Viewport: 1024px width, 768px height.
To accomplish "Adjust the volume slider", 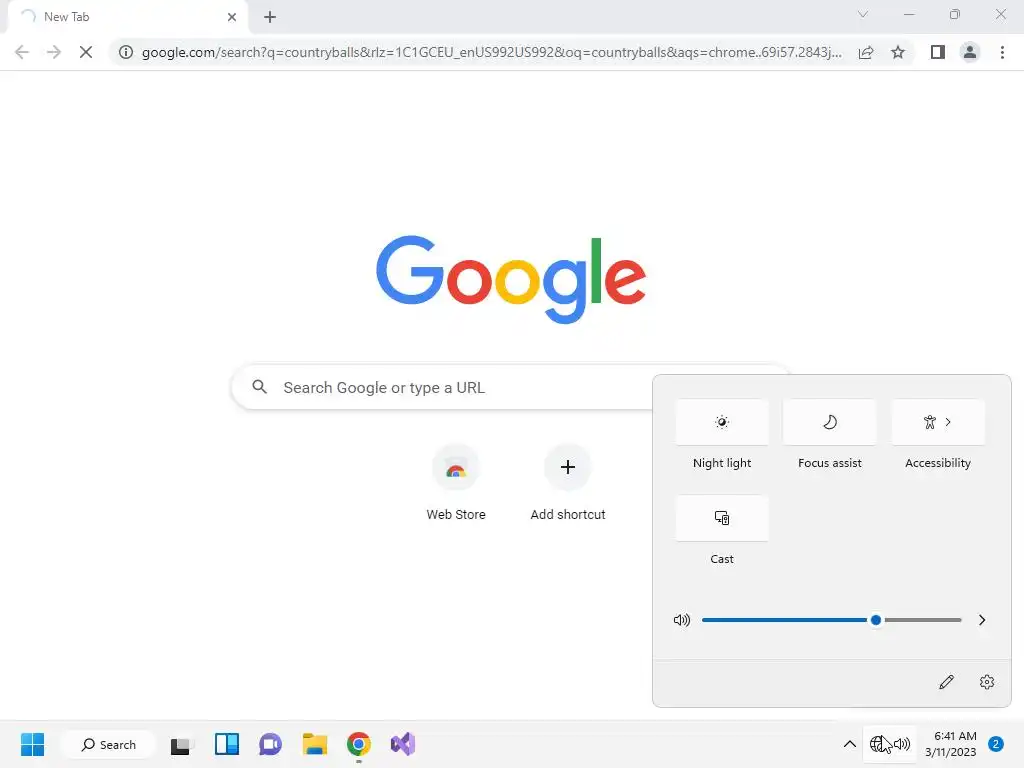I will click(831, 620).
